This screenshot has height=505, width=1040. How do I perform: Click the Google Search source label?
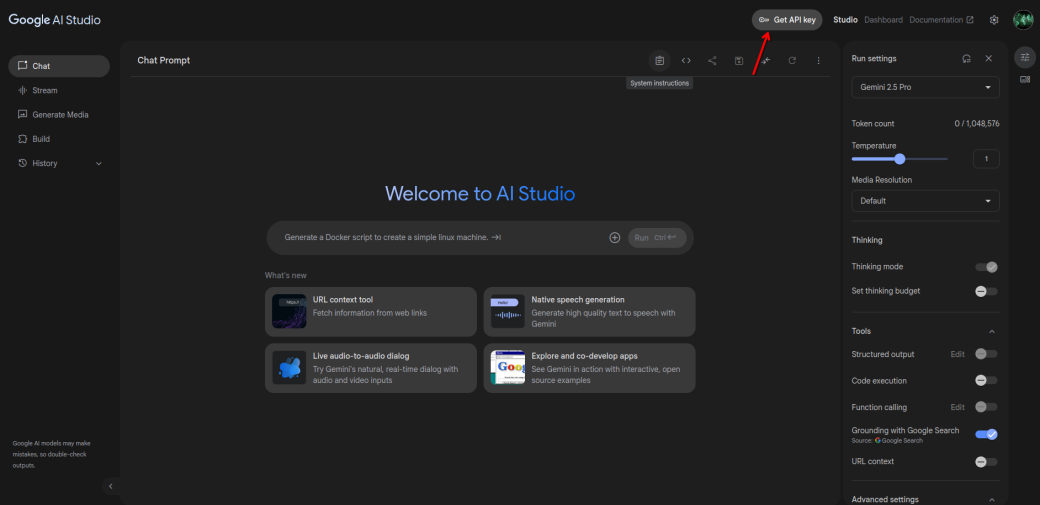click(x=899, y=441)
